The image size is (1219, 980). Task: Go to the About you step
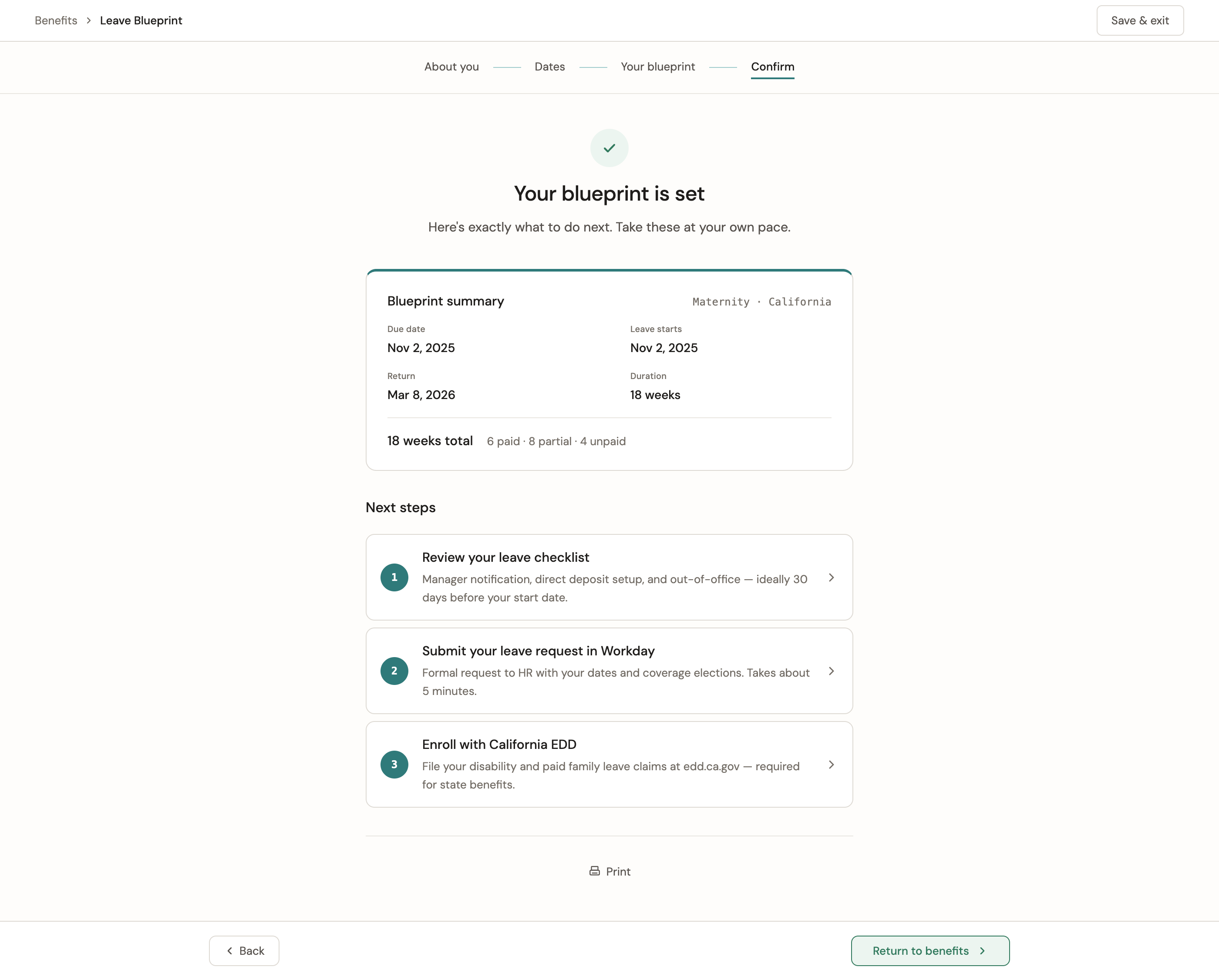(451, 67)
